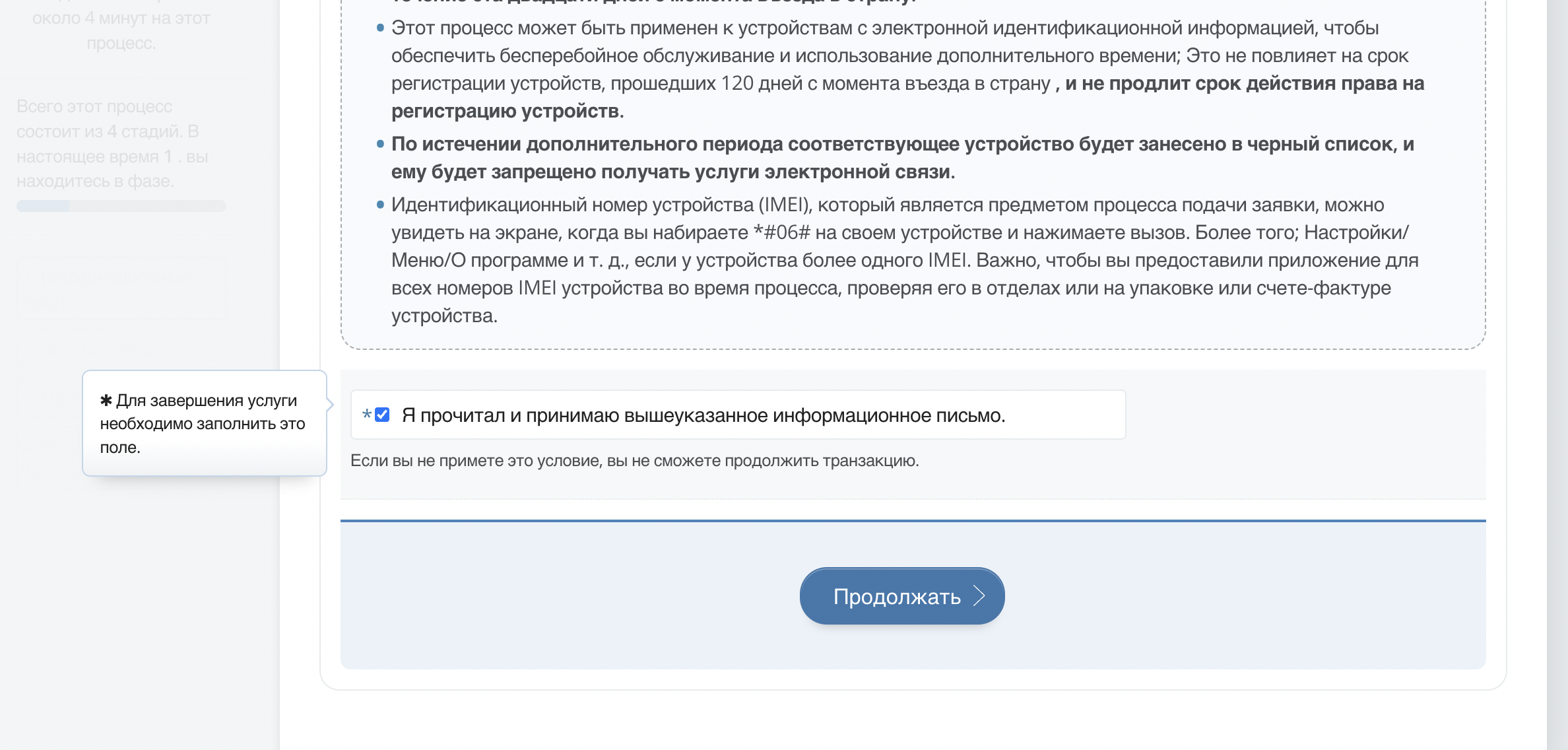Click the bullet before 'По истечении дополнительного периода'

pos(380,144)
